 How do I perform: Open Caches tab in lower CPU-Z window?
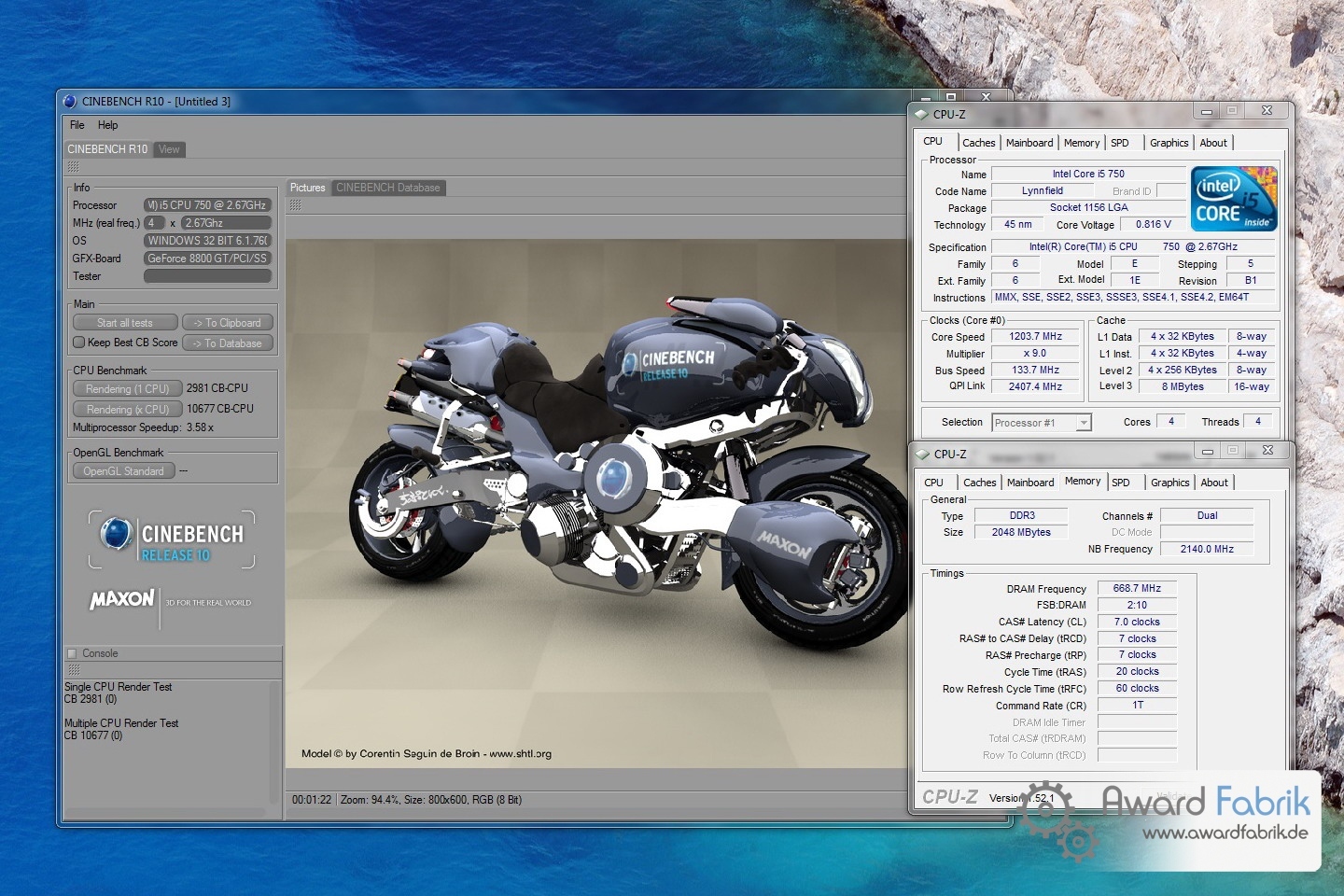coord(980,483)
